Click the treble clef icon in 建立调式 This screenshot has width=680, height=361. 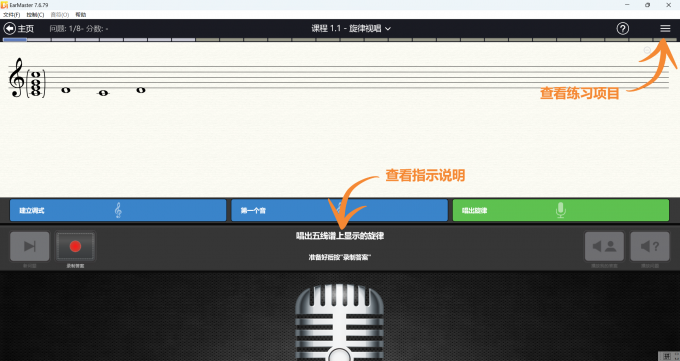click(x=118, y=210)
